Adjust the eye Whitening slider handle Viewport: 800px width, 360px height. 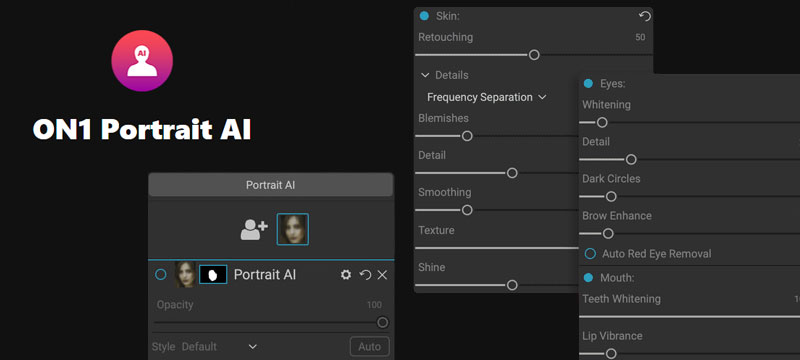tap(602, 122)
